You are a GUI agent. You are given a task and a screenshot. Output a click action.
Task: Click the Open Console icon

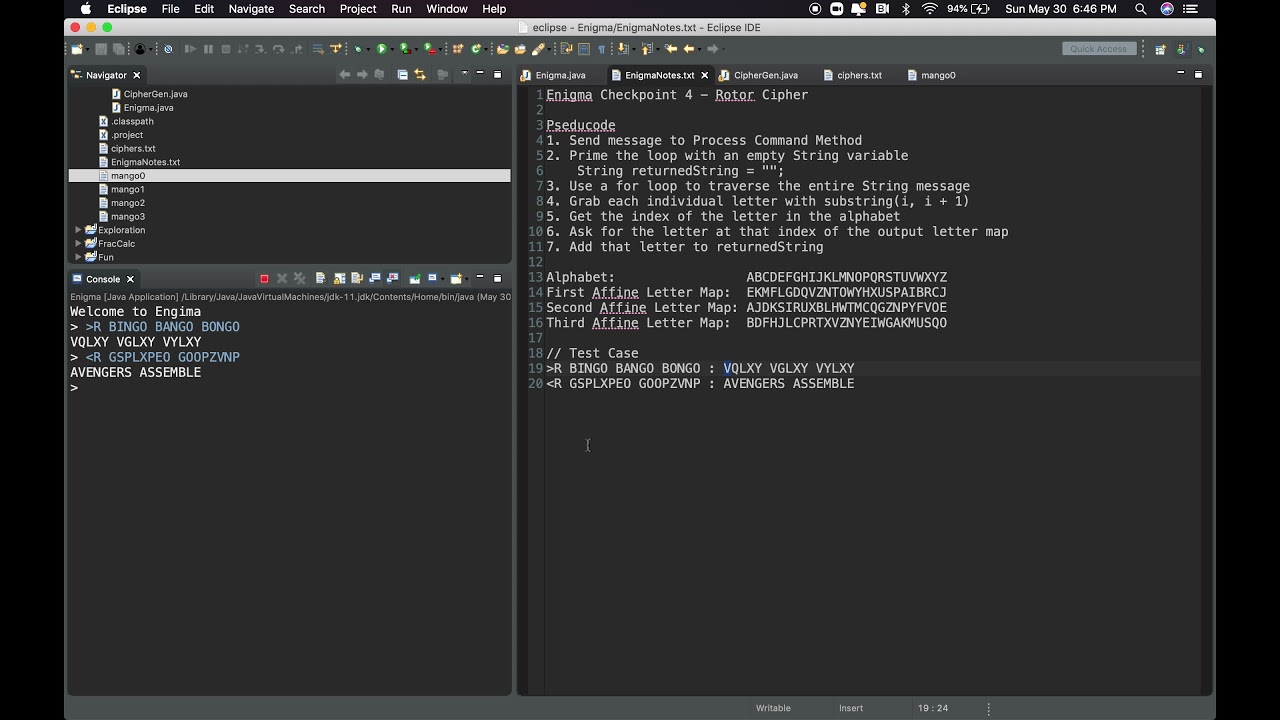456,279
